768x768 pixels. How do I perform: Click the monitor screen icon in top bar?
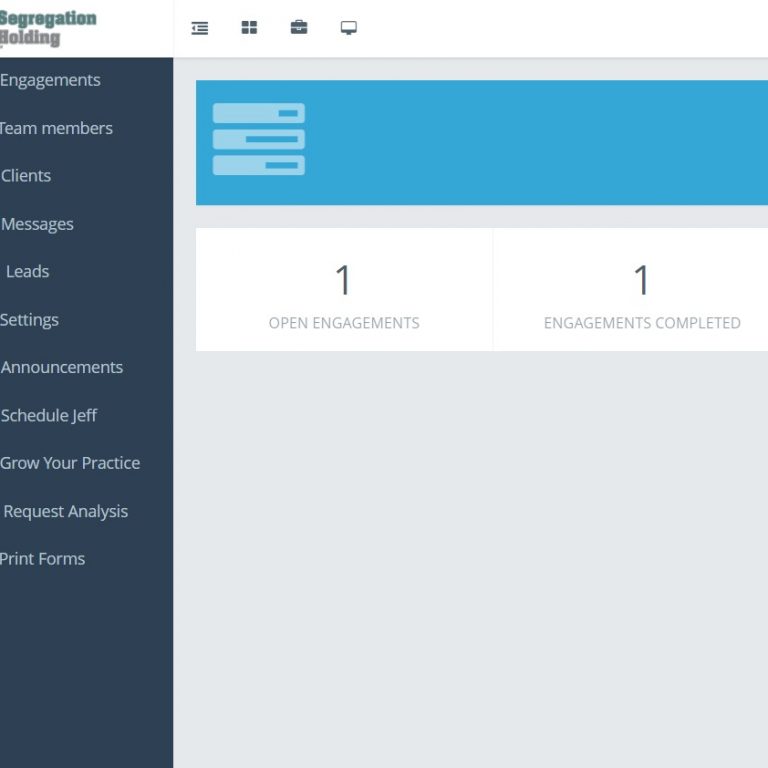tap(348, 28)
